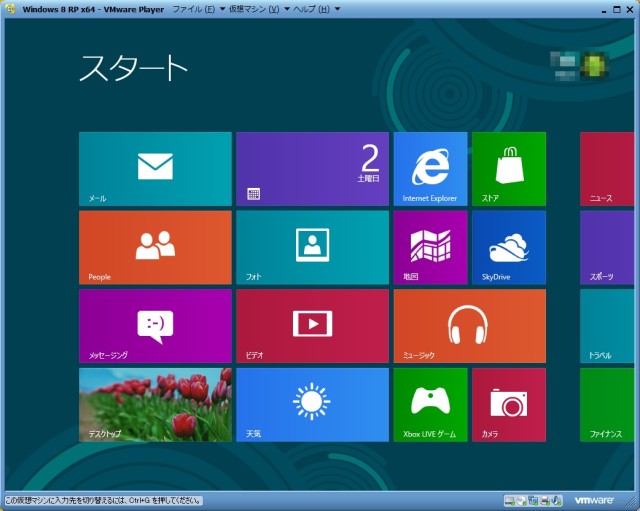The height and width of the screenshot is (511, 640).
Task: Click the VMware sound card status icon
Action: pyautogui.click(x=556, y=500)
